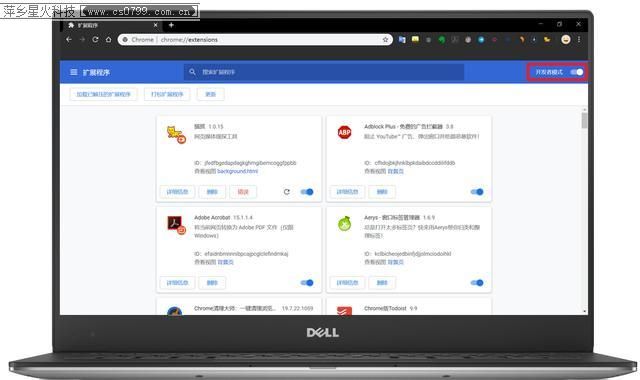Open the background.html link
The image size is (640, 380).
tap(238, 171)
